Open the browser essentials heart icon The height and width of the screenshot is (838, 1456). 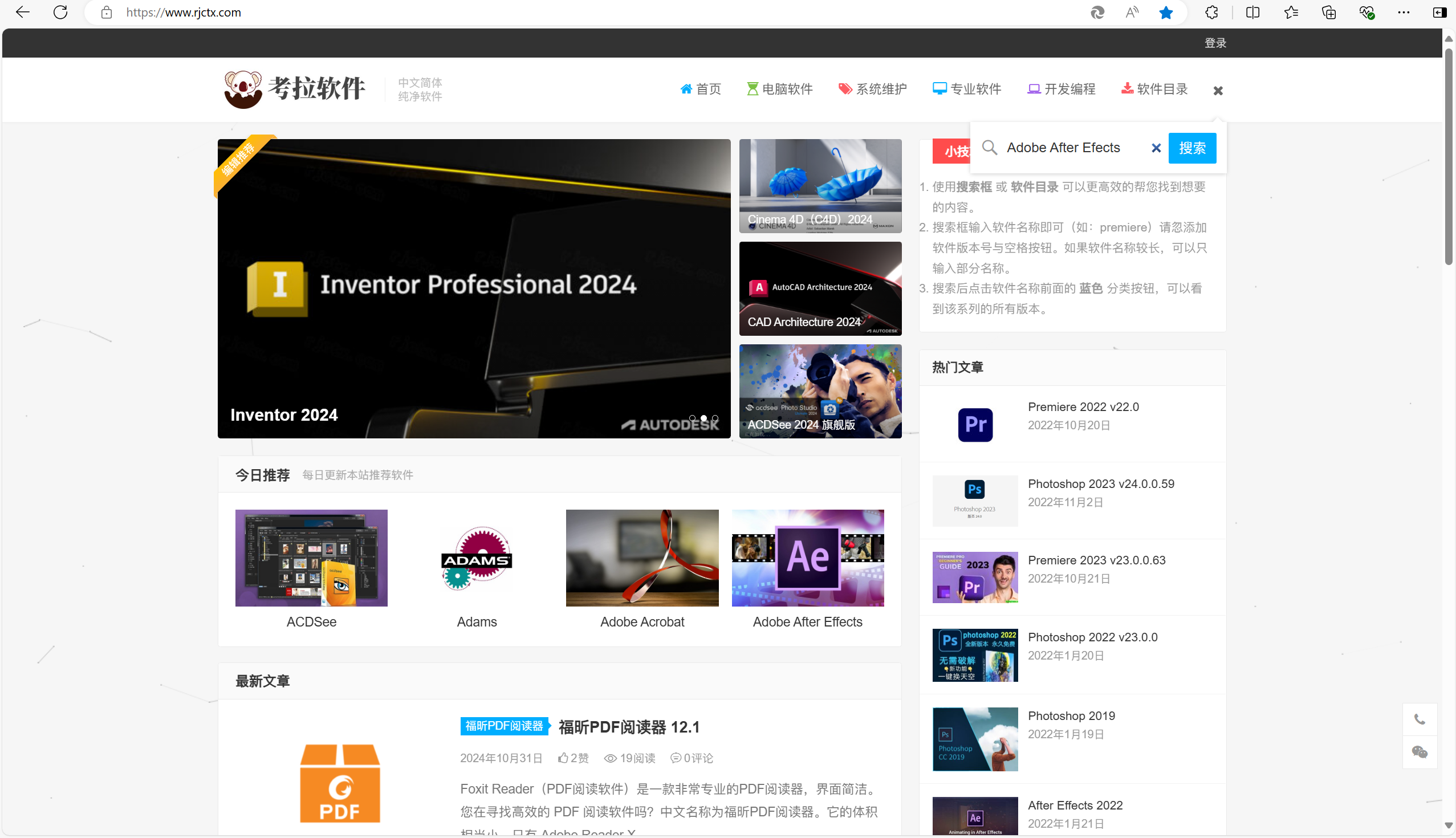pyautogui.click(x=1367, y=12)
